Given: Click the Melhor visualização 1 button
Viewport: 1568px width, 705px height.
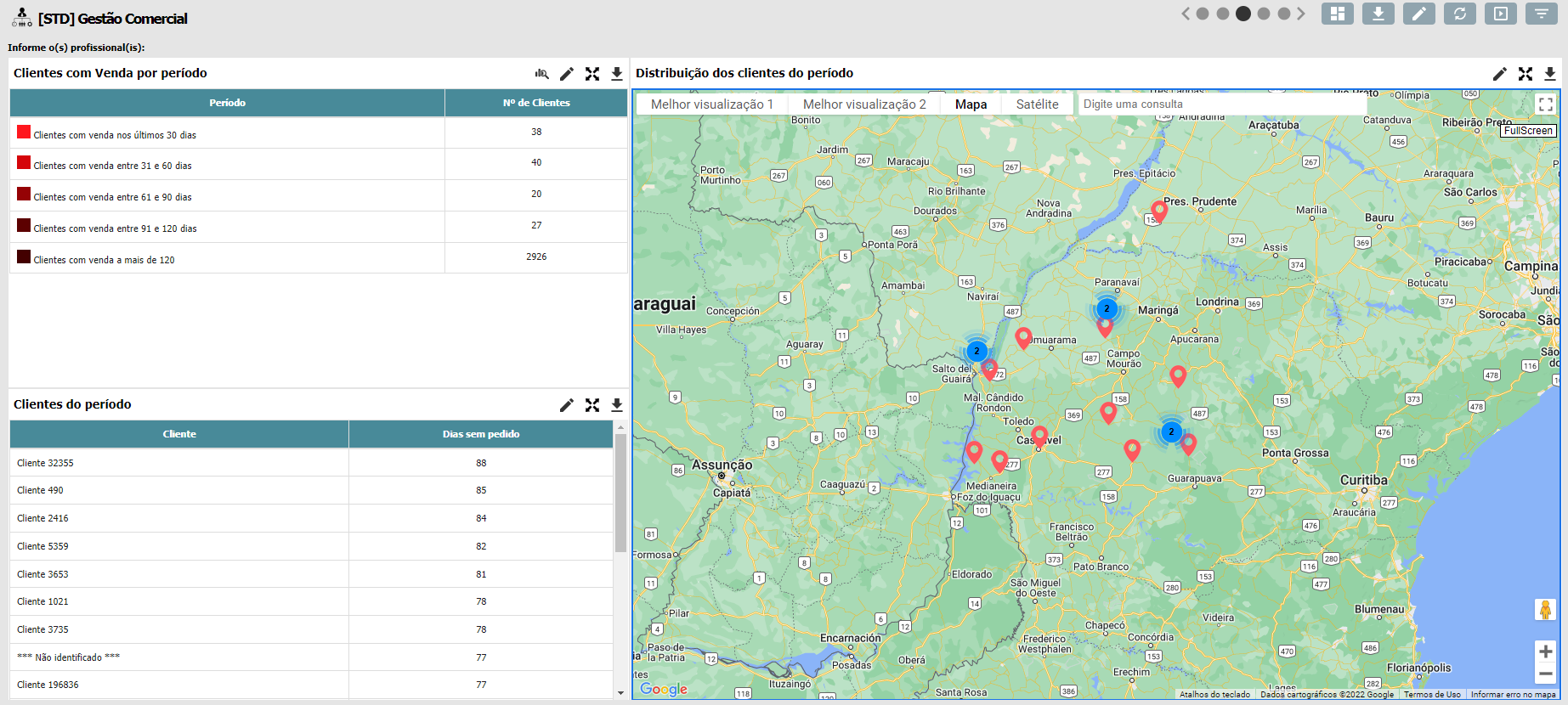Looking at the screenshot, I should pos(712,104).
